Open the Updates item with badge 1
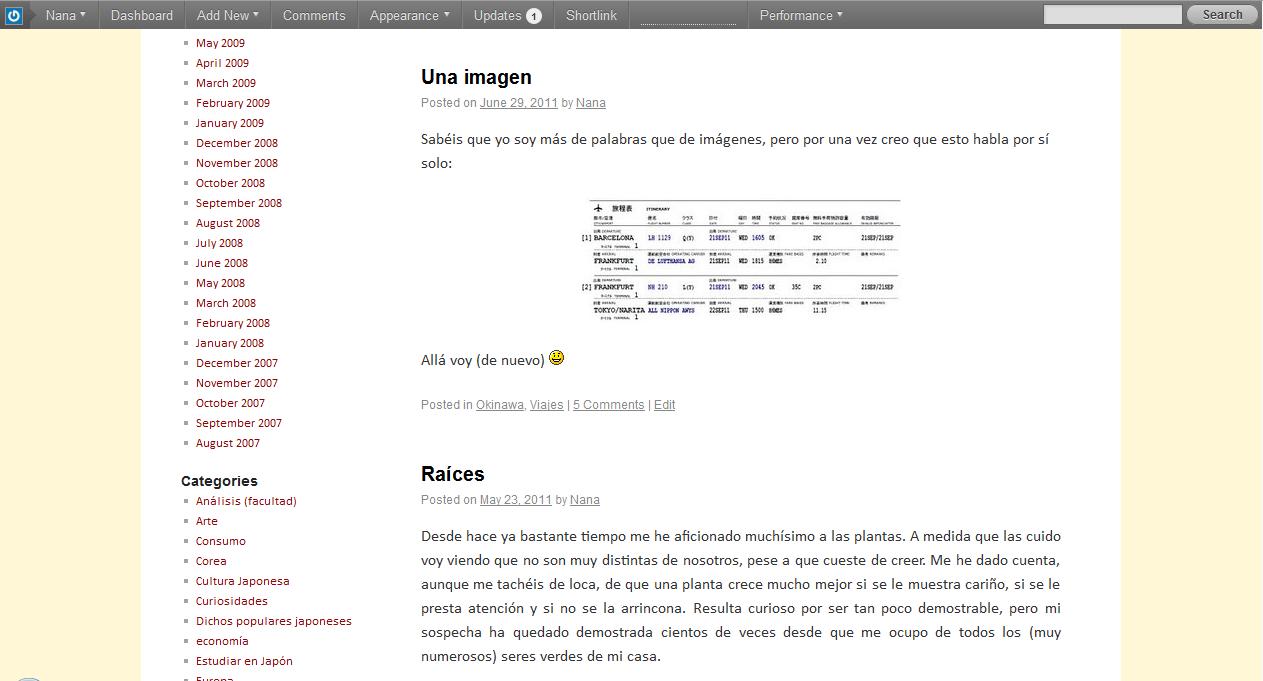1263x681 pixels. tap(508, 15)
